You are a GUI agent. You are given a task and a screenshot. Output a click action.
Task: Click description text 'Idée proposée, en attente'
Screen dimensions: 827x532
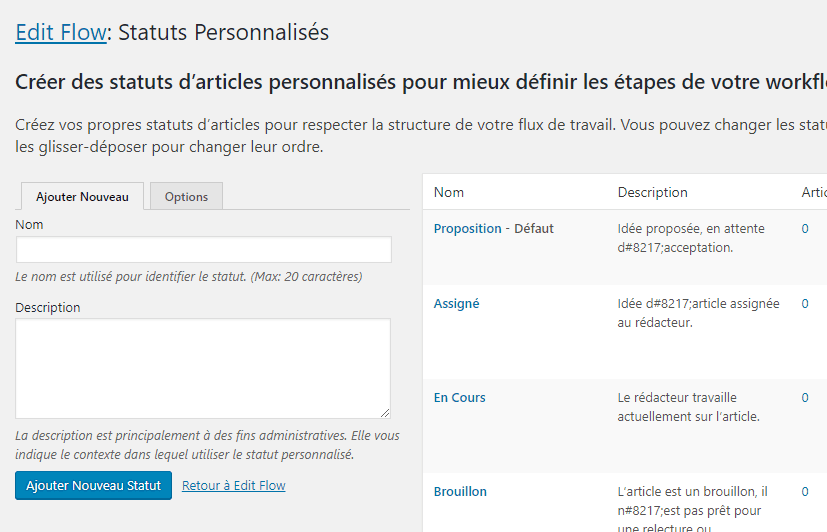click(691, 229)
